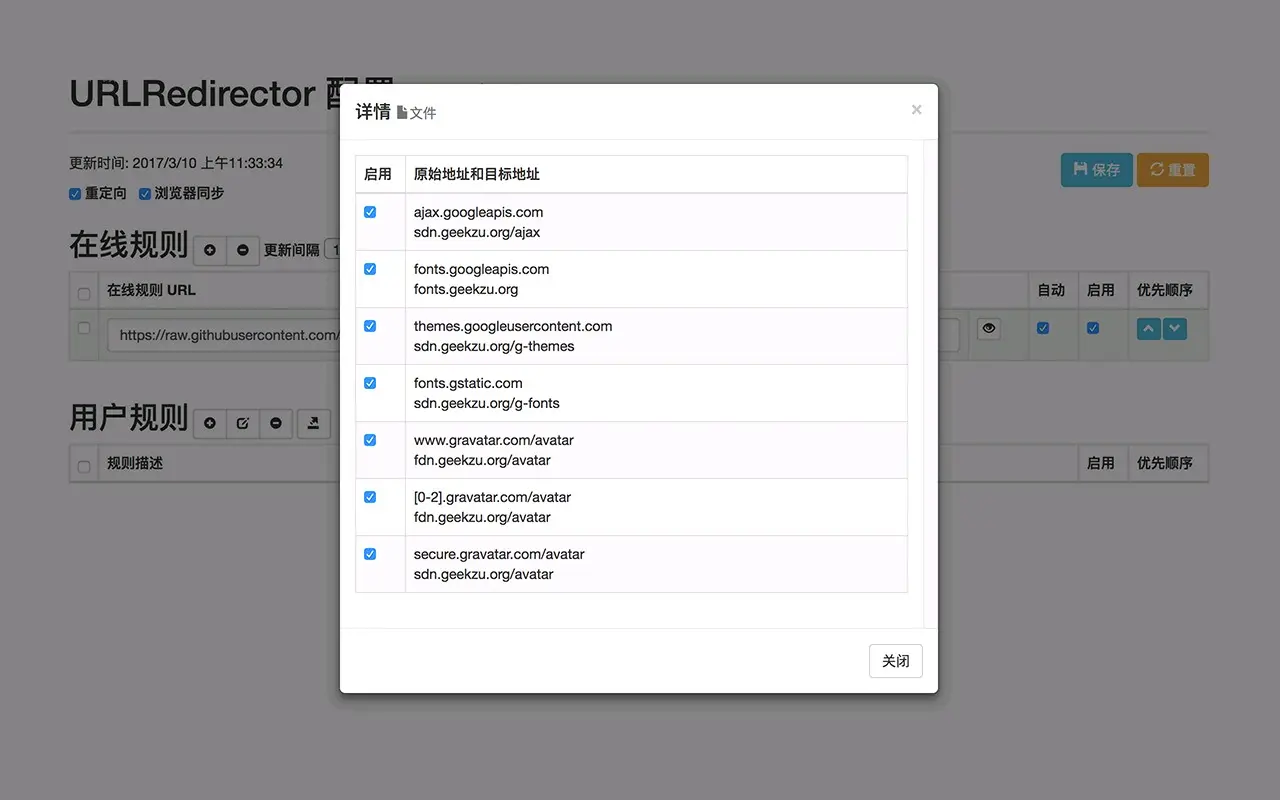Export user rules via the share icon
The image size is (1280, 800).
pos(313,423)
